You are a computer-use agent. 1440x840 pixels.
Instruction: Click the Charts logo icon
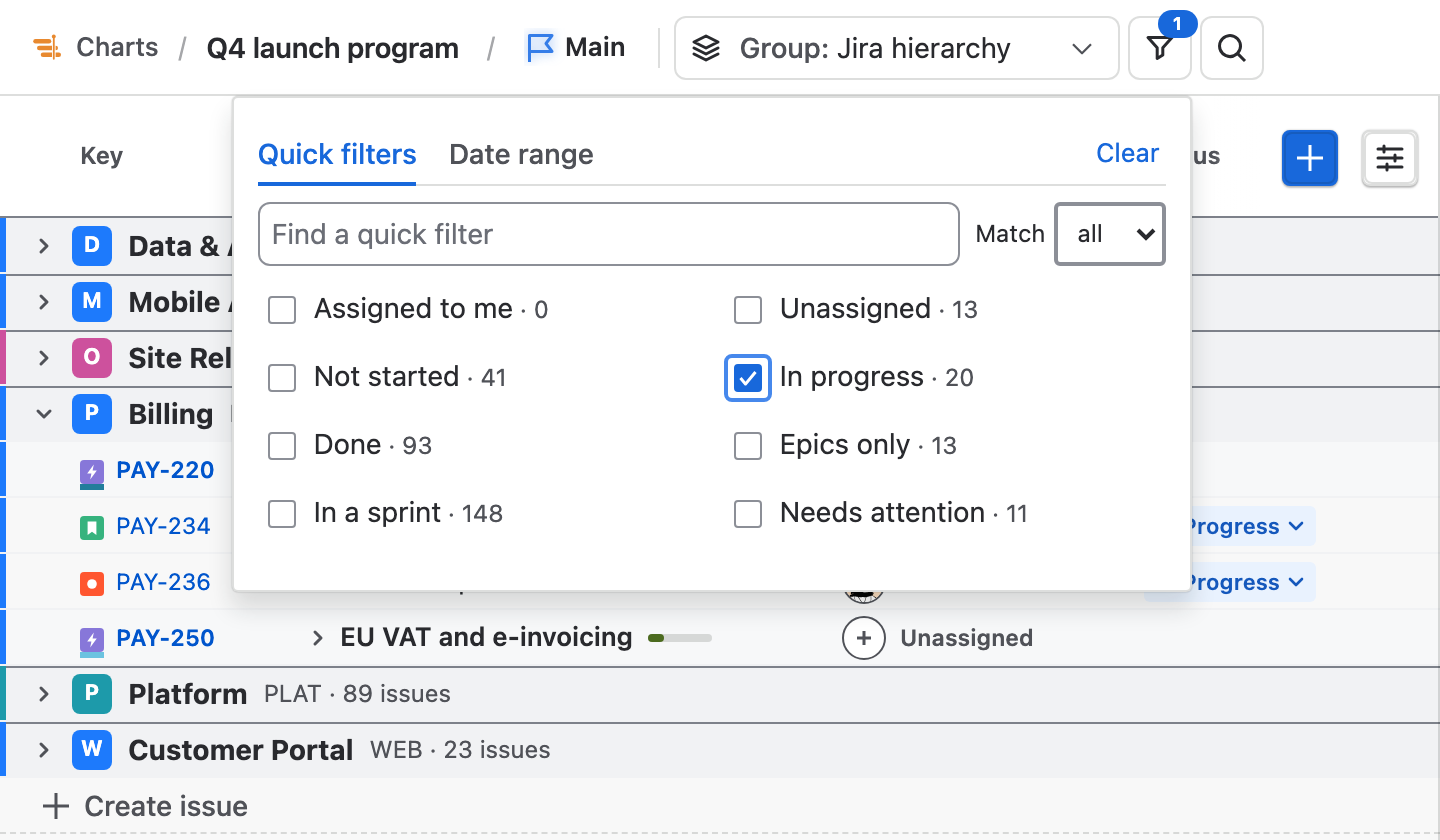(47, 47)
